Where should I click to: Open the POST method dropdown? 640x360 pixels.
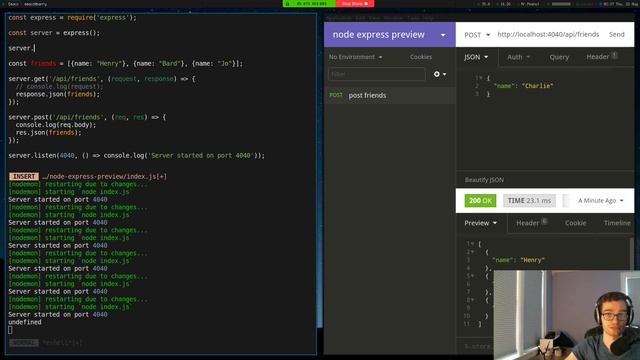tap(477, 35)
